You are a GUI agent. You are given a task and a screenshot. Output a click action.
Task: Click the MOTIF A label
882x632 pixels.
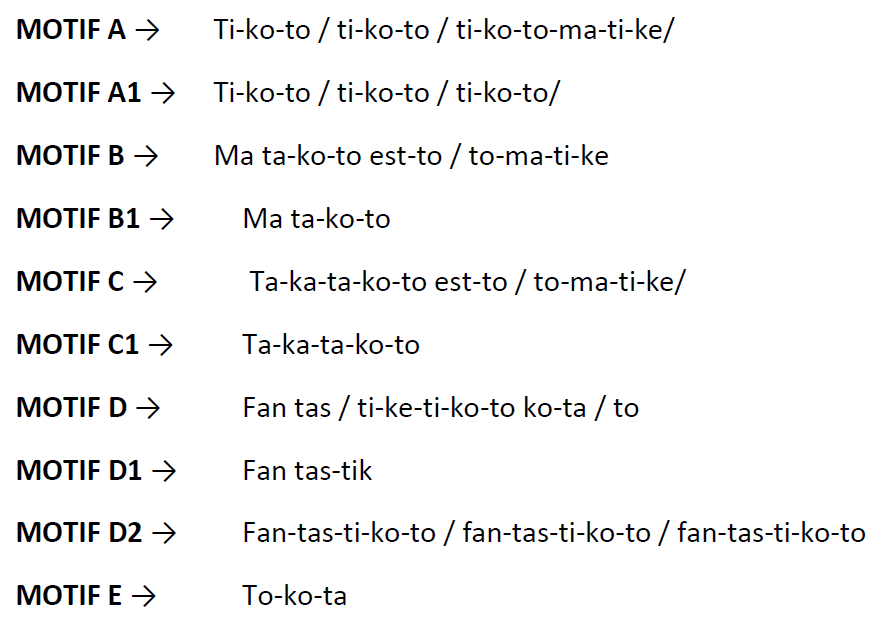(71, 30)
